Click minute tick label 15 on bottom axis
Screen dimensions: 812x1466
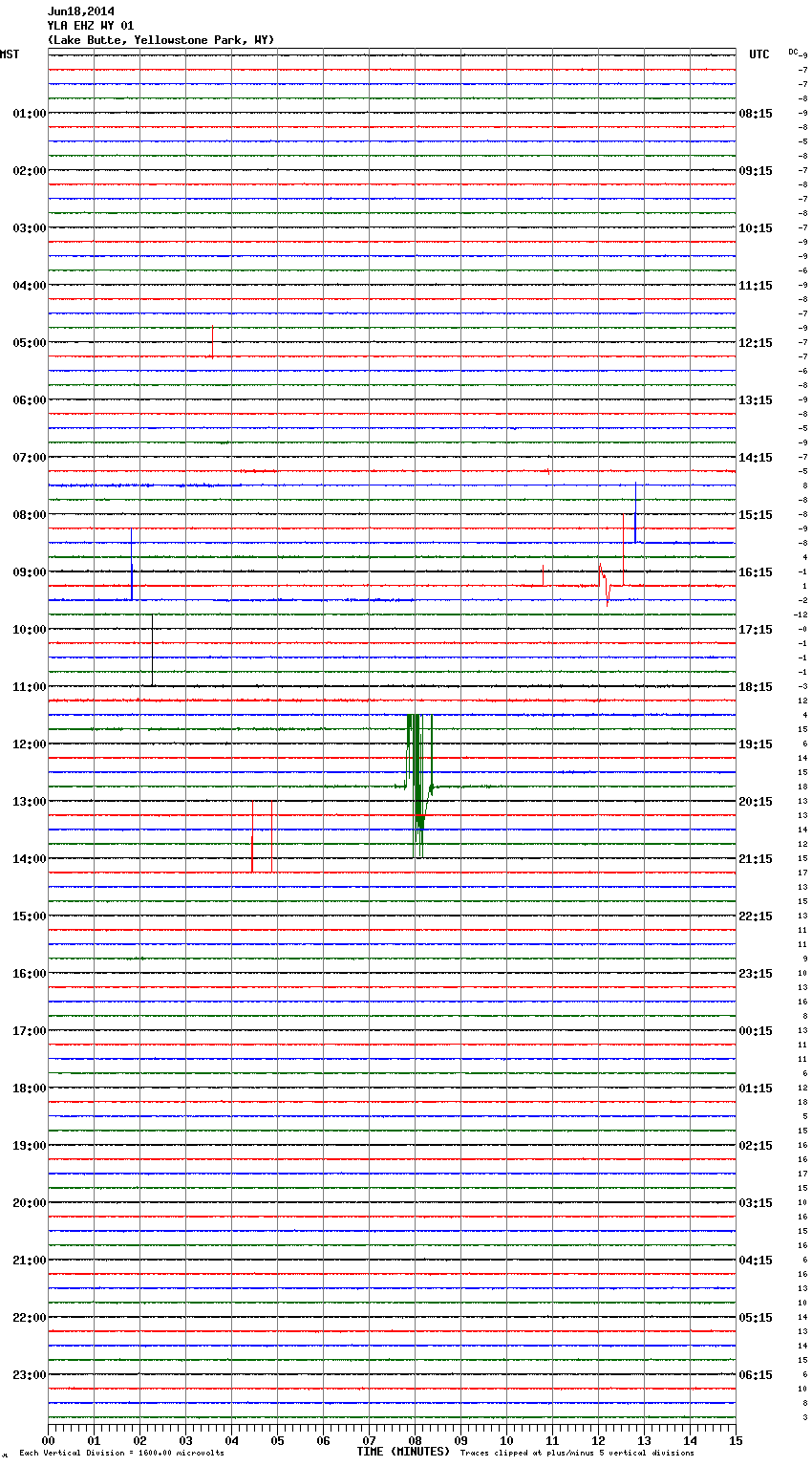[x=736, y=1440]
